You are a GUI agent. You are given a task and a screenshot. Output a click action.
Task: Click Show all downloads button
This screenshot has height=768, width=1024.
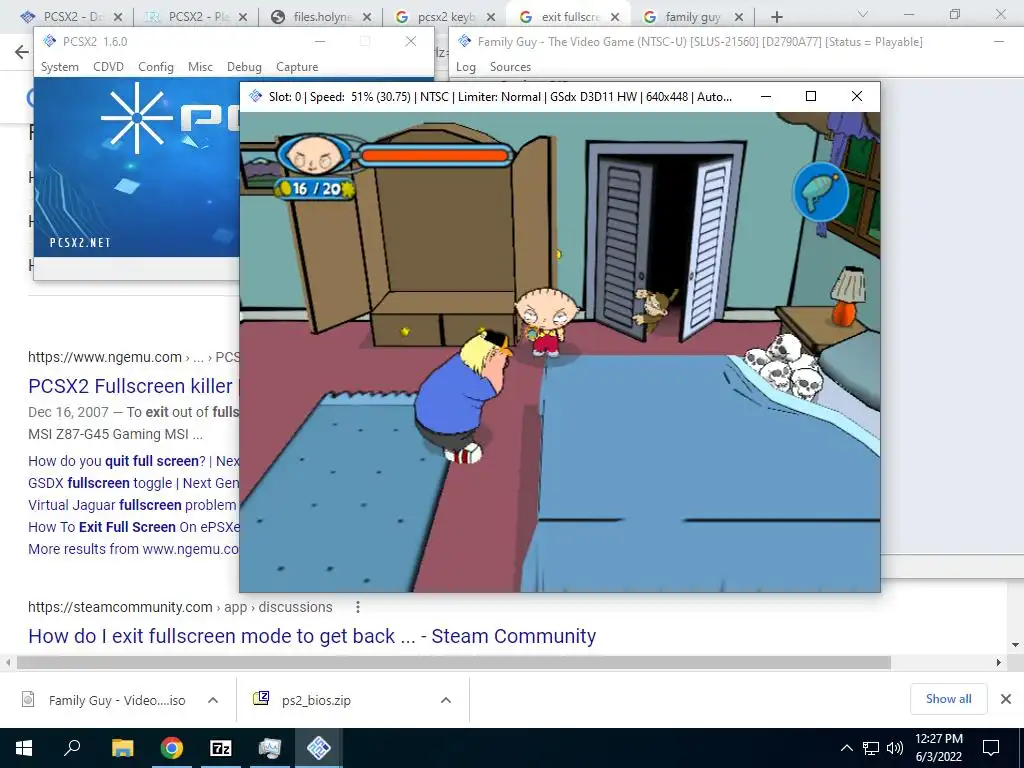click(x=948, y=699)
